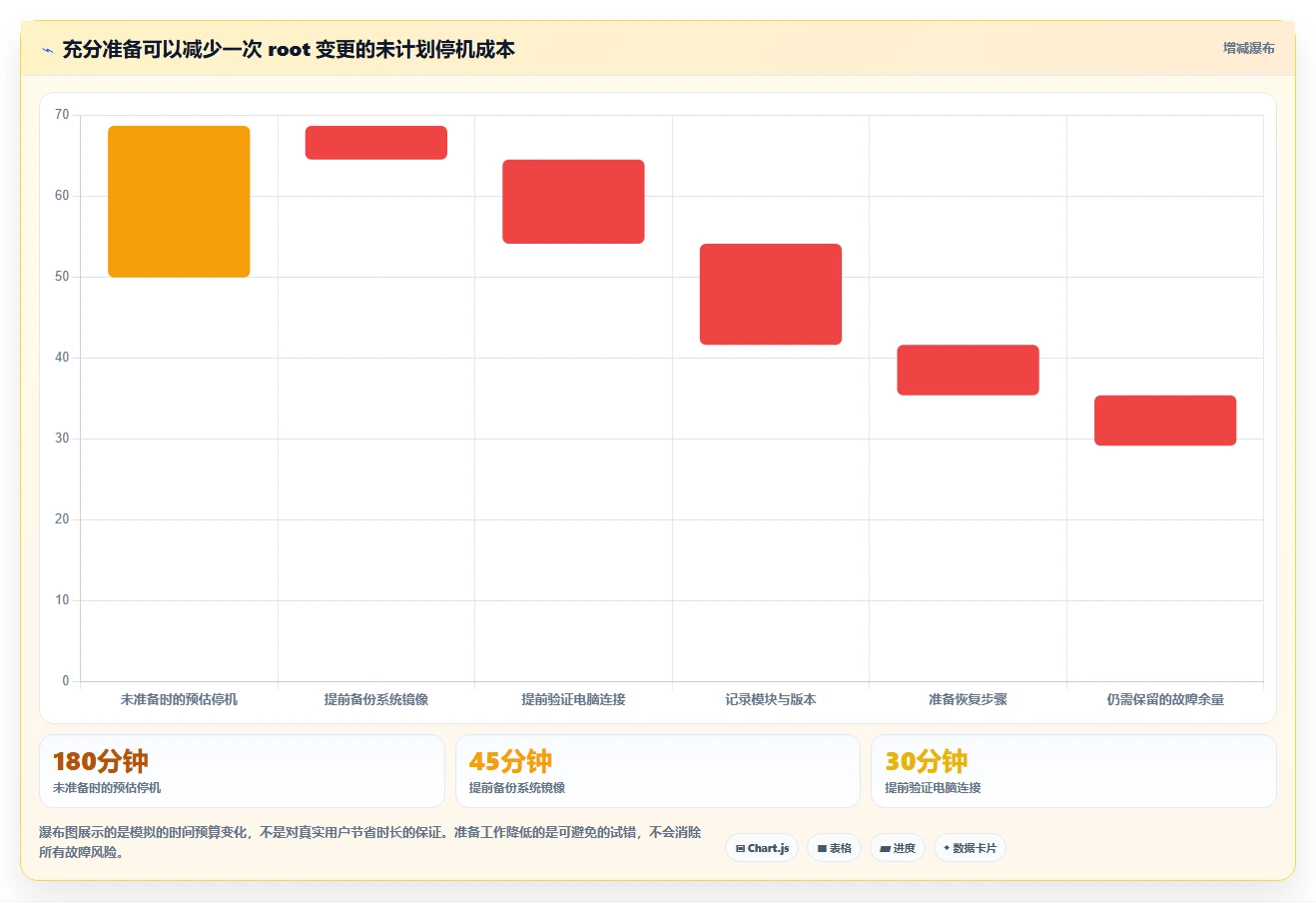Click the red 仍需保留的故障余量 waterfall bar
Viewport: 1316px width, 902px height.
(1165, 421)
